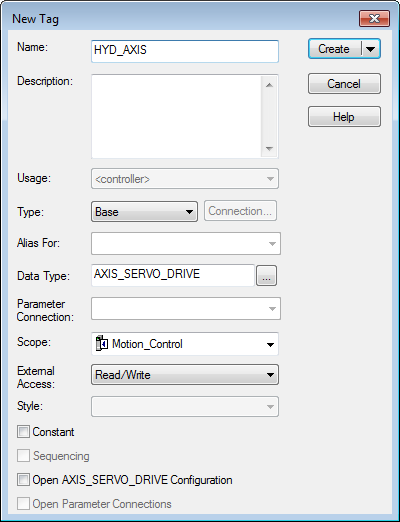Click the Cancel button

point(344,84)
